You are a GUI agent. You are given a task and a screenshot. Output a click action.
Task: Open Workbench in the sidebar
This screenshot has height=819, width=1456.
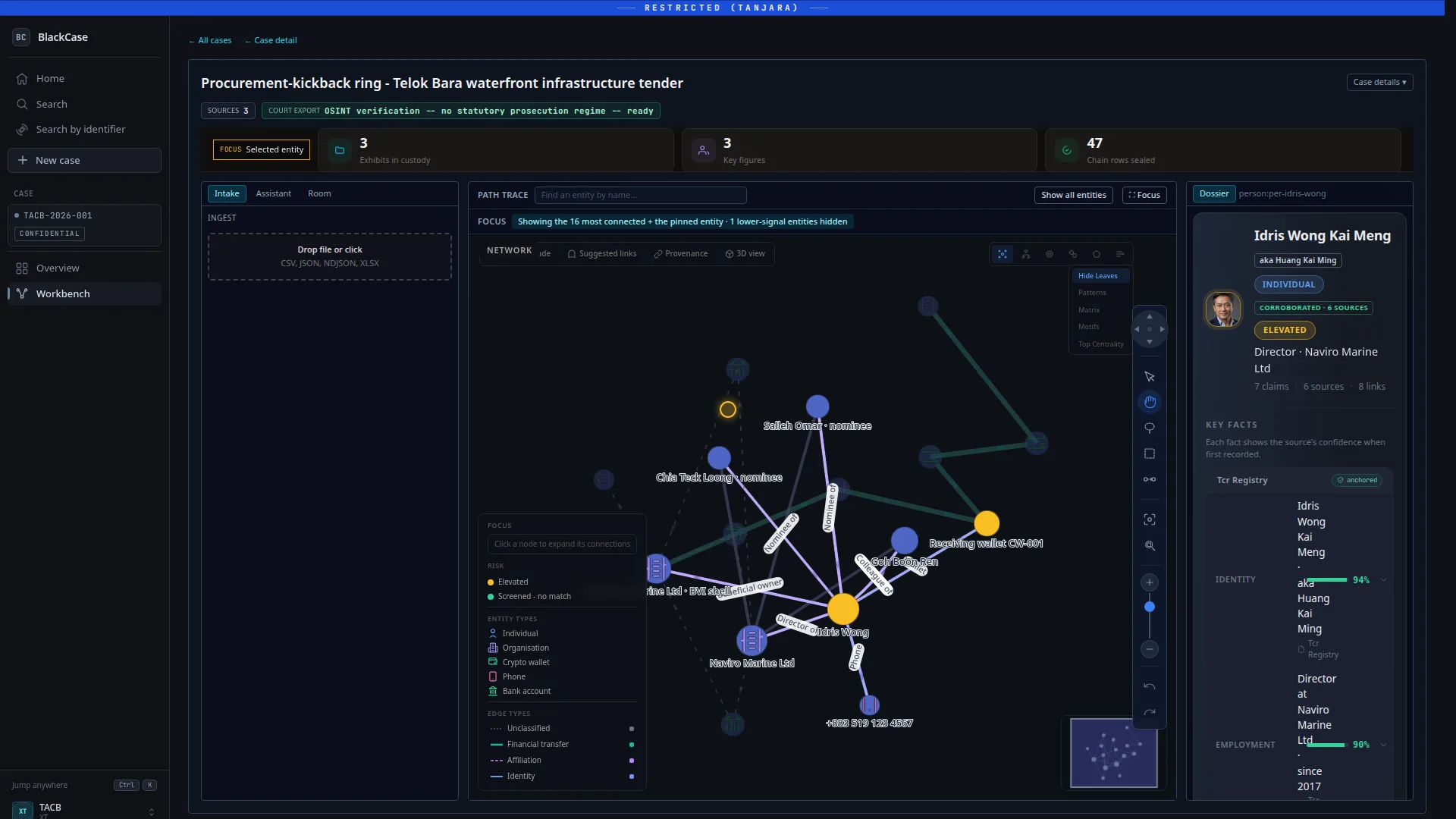click(x=84, y=294)
